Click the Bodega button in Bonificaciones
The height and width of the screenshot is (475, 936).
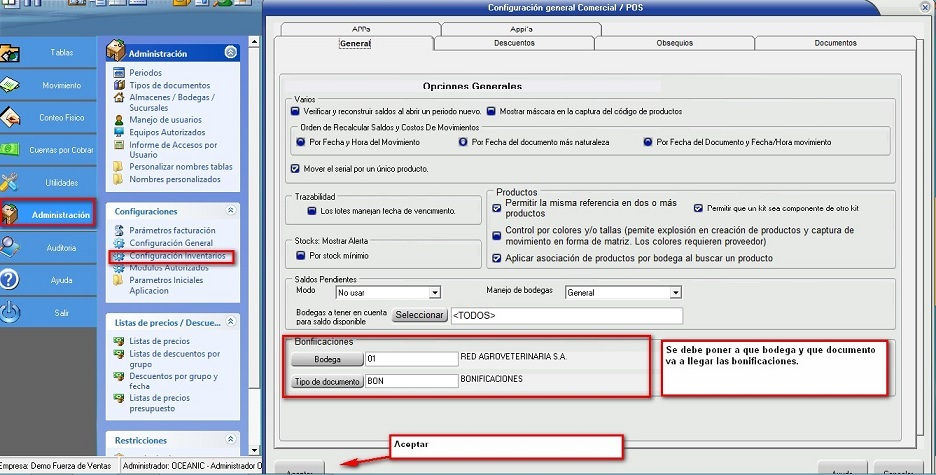pyautogui.click(x=327, y=358)
